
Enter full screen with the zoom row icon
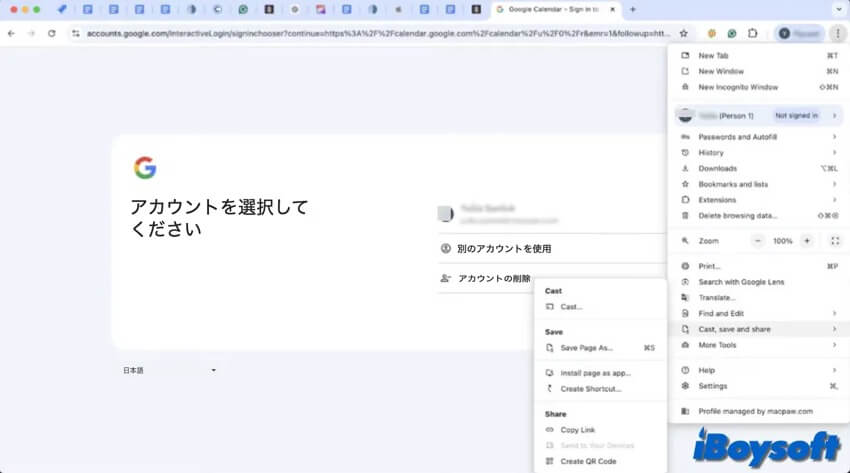coord(835,241)
